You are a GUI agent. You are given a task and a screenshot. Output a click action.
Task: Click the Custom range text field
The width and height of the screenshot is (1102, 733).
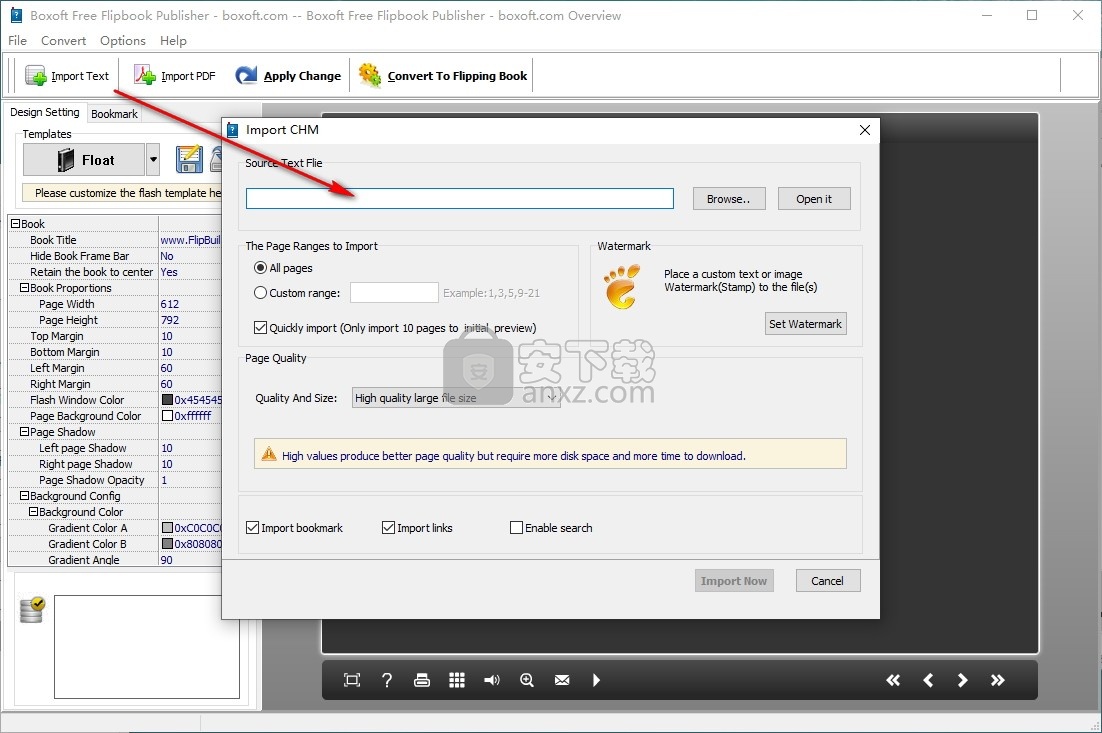click(394, 292)
